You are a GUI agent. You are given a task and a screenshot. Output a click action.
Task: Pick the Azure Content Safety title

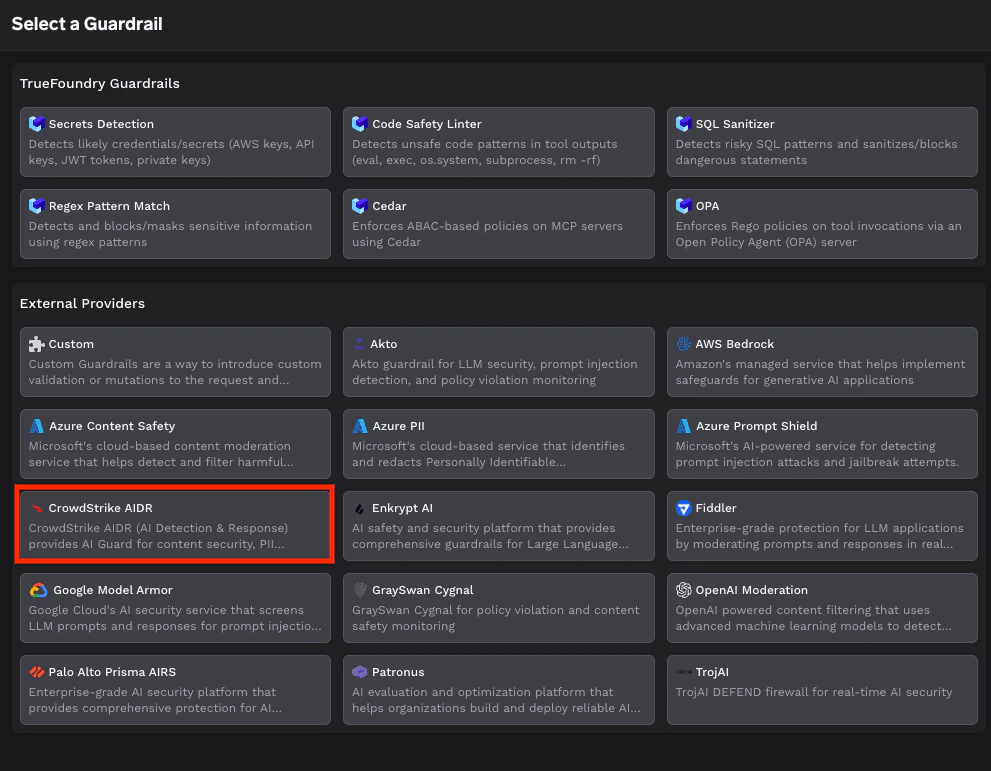point(112,426)
